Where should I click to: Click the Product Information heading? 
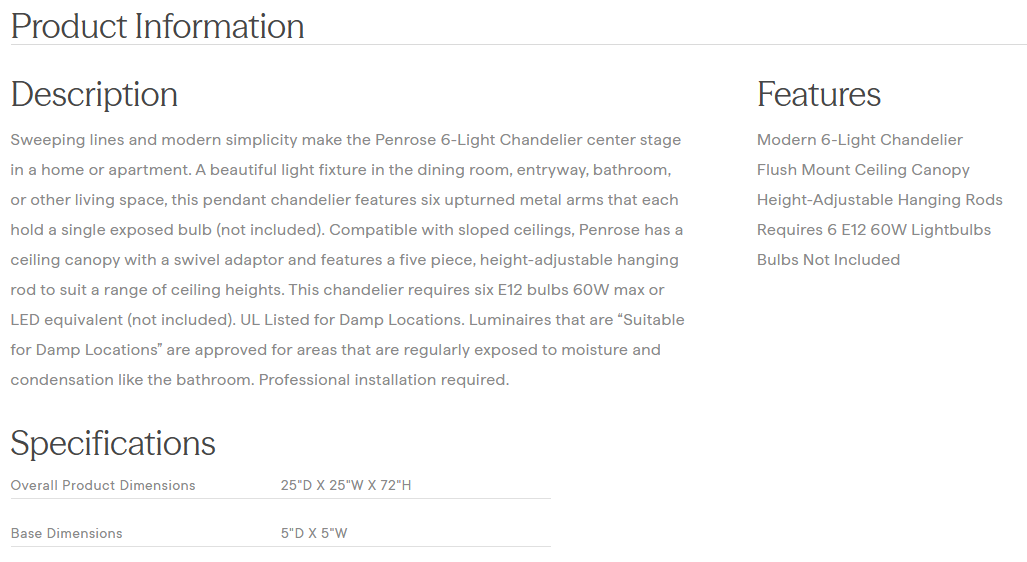tap(157, 26)
